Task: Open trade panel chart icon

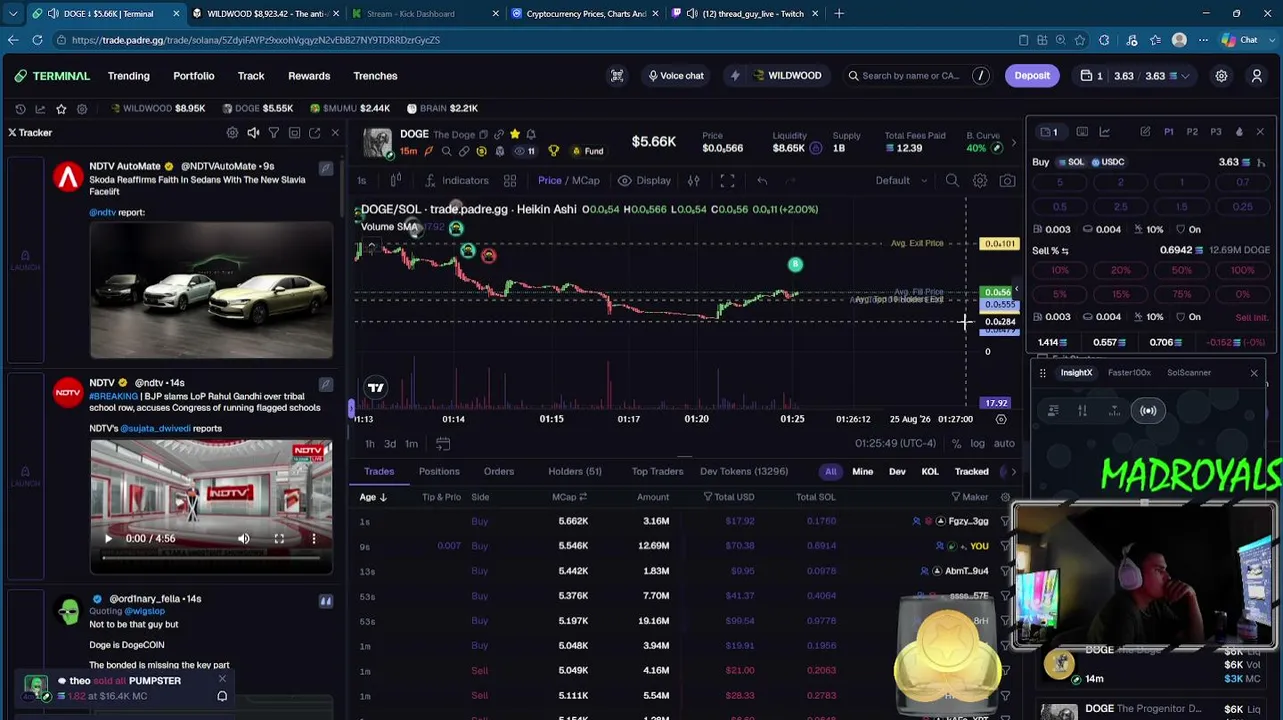Action: (1105, 132)
